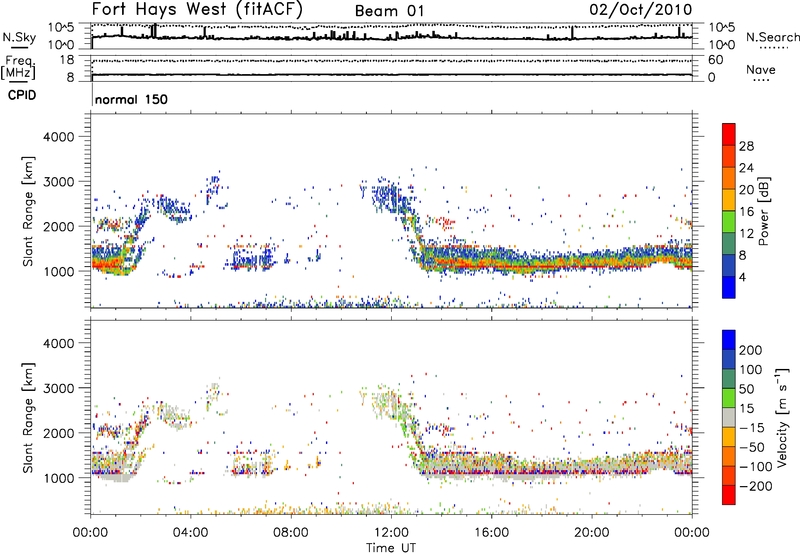Click '3000' on power panel range axis
Screen dimensions: 800x554
click(58, 182)
